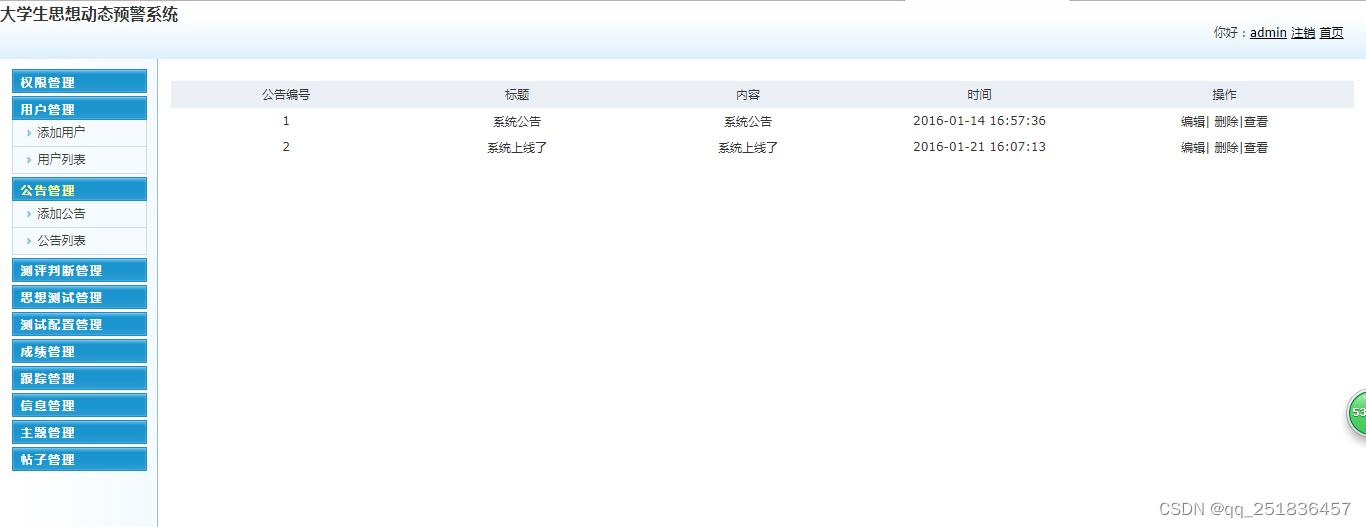View announcement 系统公告 via 查看

(x=1256, y=121)
